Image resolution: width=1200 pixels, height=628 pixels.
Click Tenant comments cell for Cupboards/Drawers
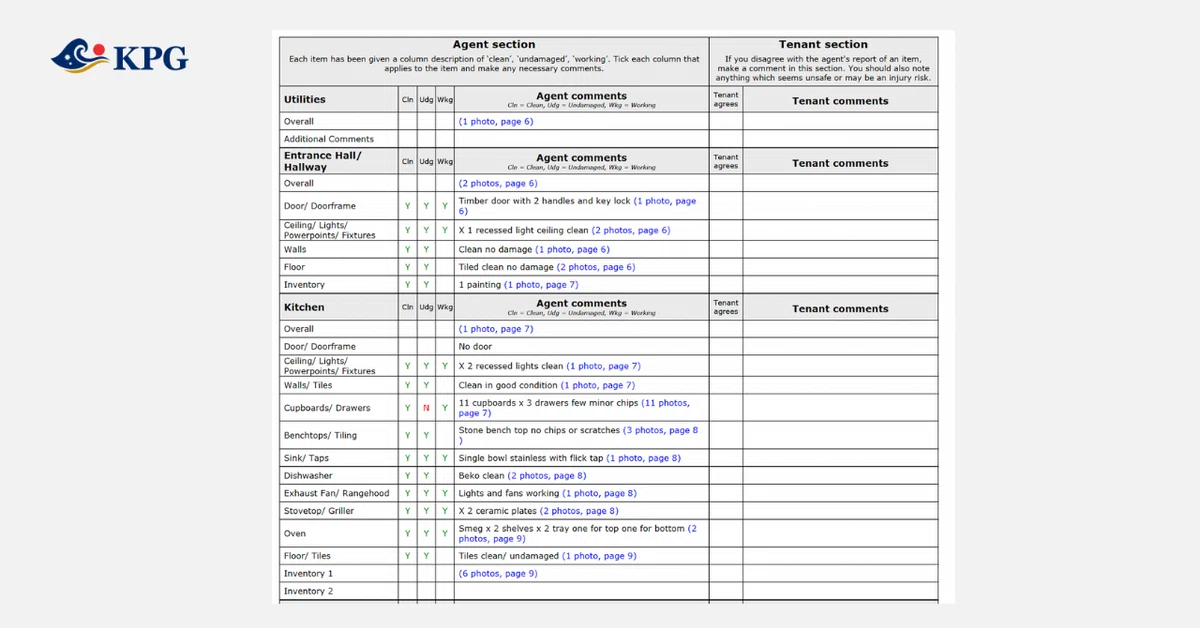pos(840,408)
